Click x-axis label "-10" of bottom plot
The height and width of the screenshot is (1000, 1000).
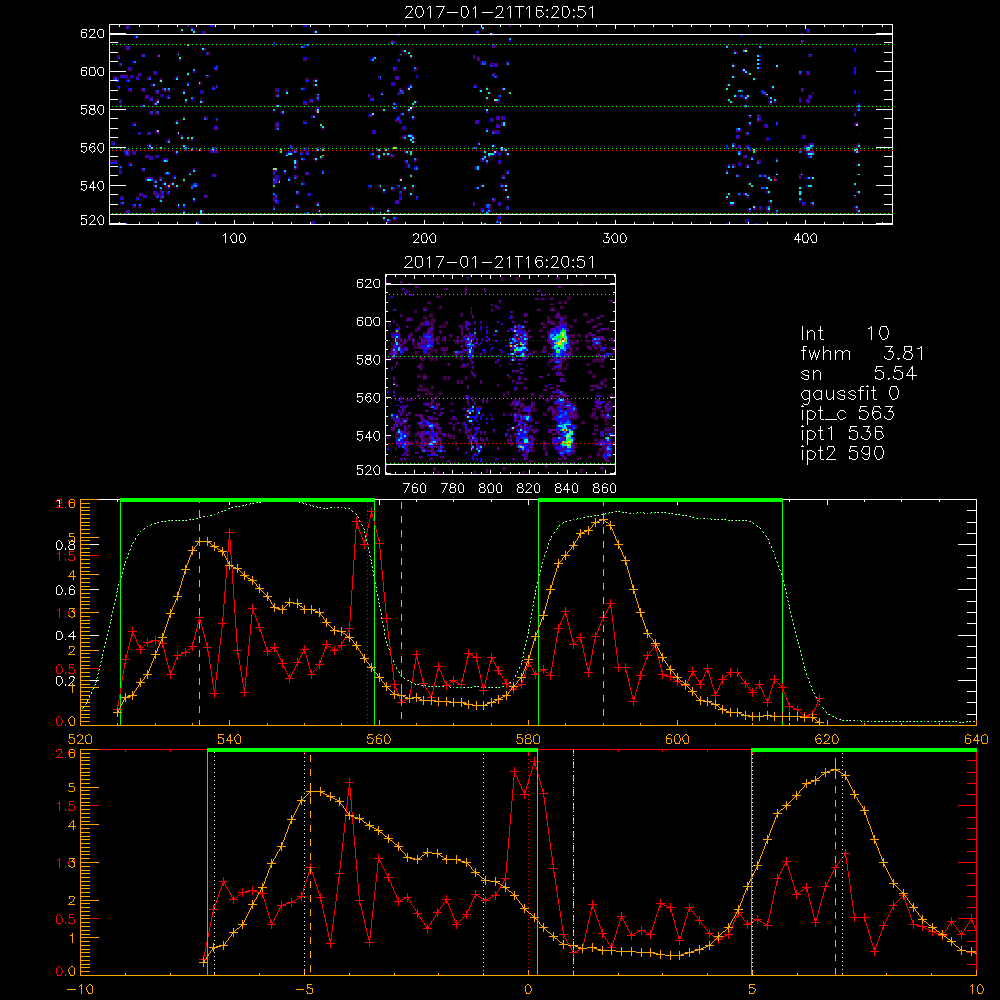80,989
